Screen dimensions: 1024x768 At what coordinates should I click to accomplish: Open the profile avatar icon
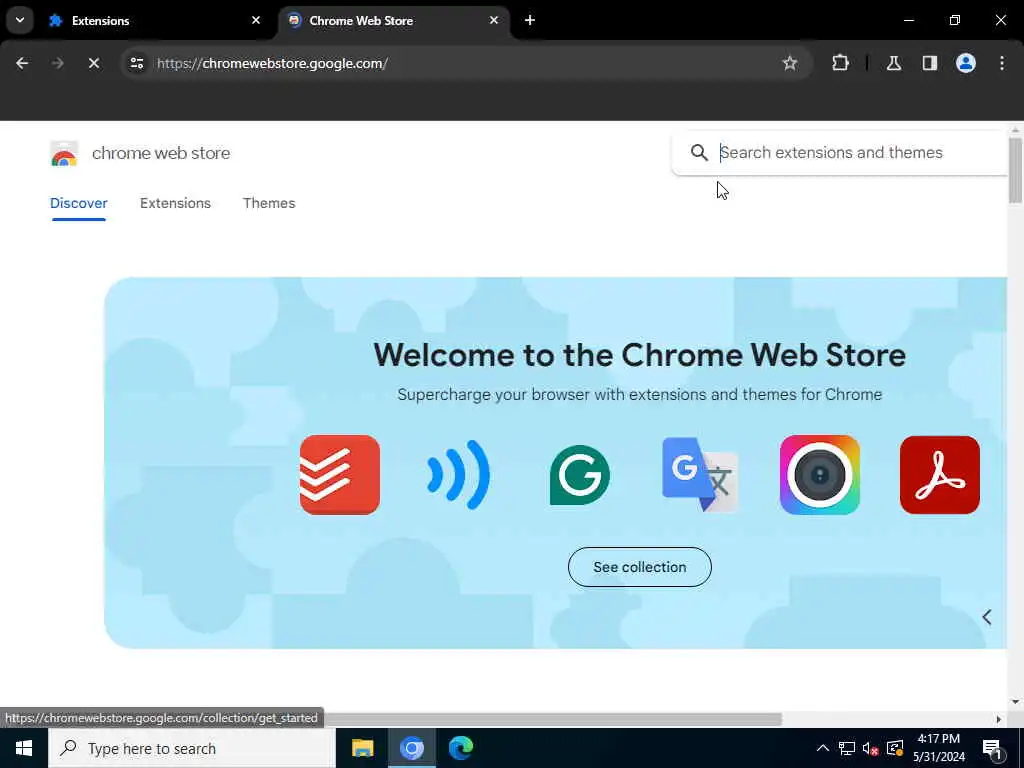pos(966,63)
